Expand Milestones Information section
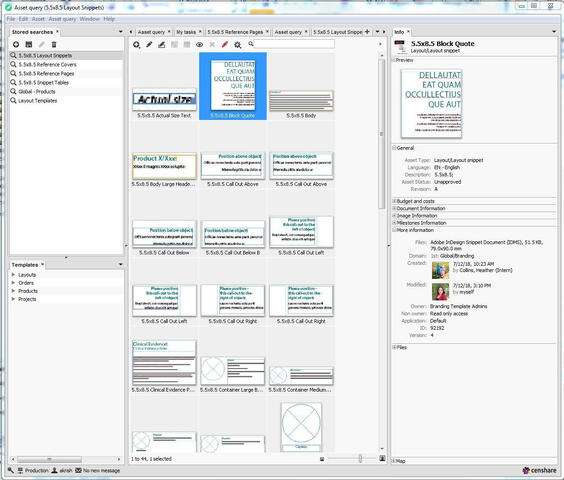This screenshot has height=480, width=564. click(x=394, y=223)
